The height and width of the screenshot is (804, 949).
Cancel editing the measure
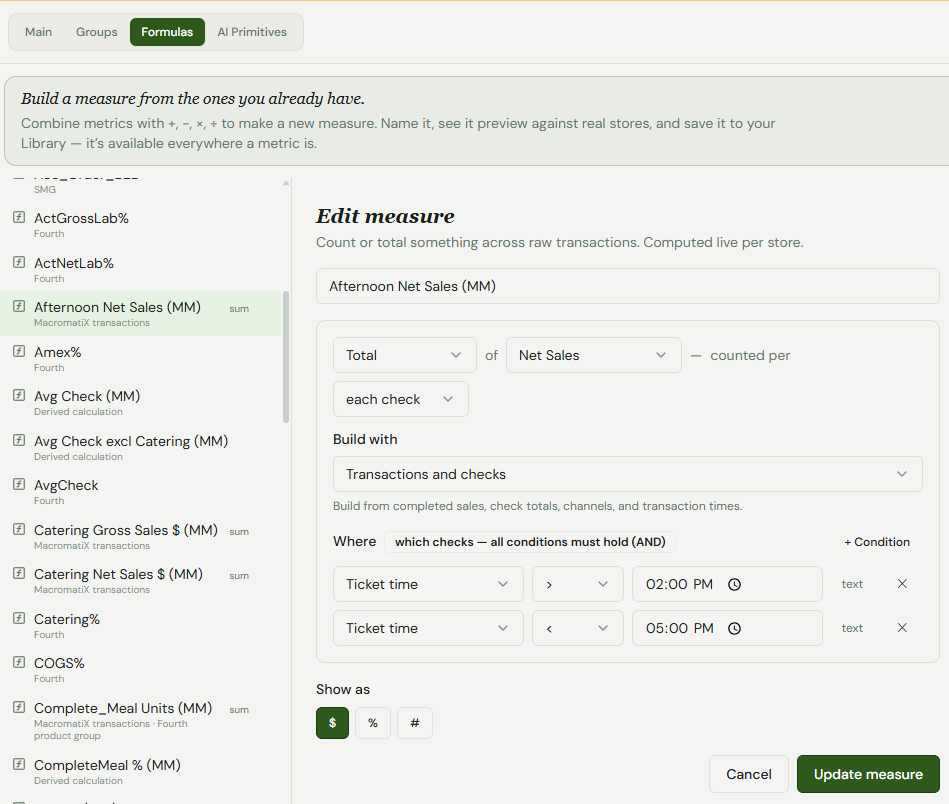(x=749, y=774)
